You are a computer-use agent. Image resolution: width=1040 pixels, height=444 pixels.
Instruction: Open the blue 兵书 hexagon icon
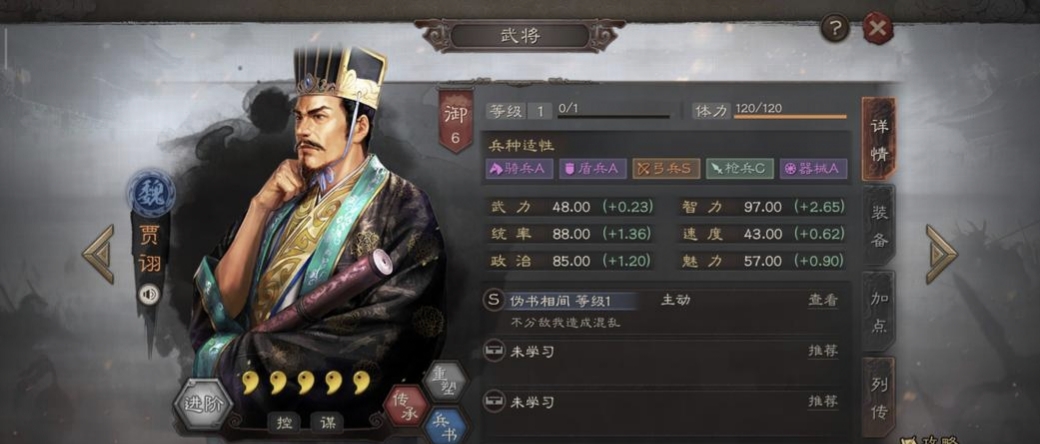click(x=445, y=425)
